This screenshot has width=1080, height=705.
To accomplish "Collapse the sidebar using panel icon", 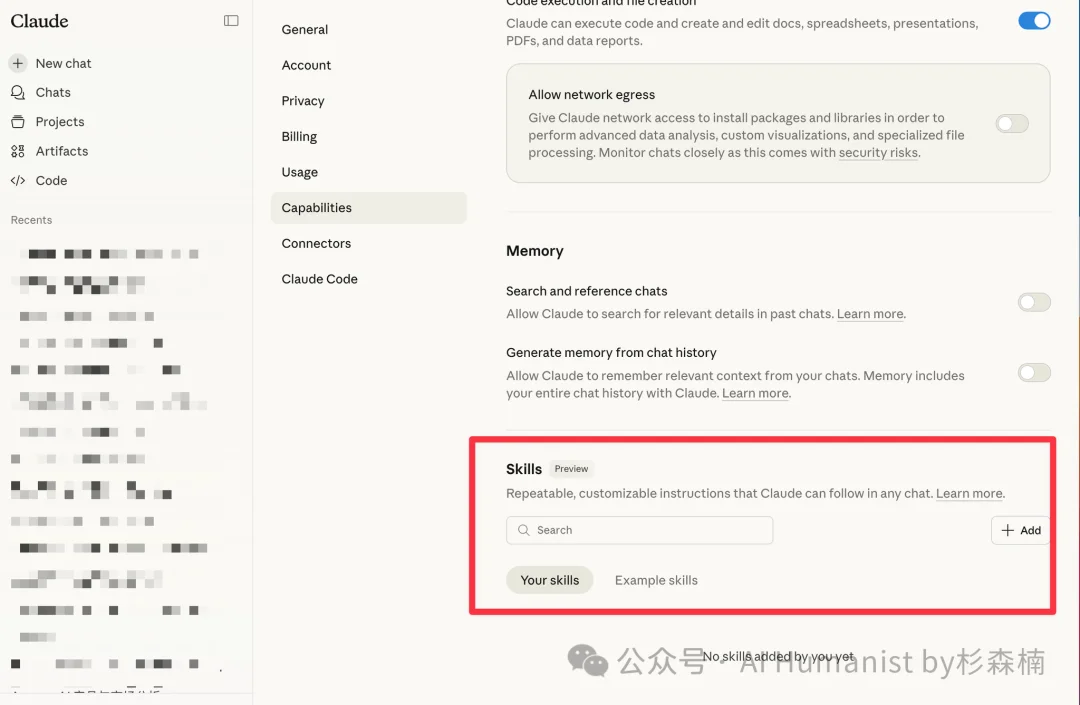I will coord(231,20).
